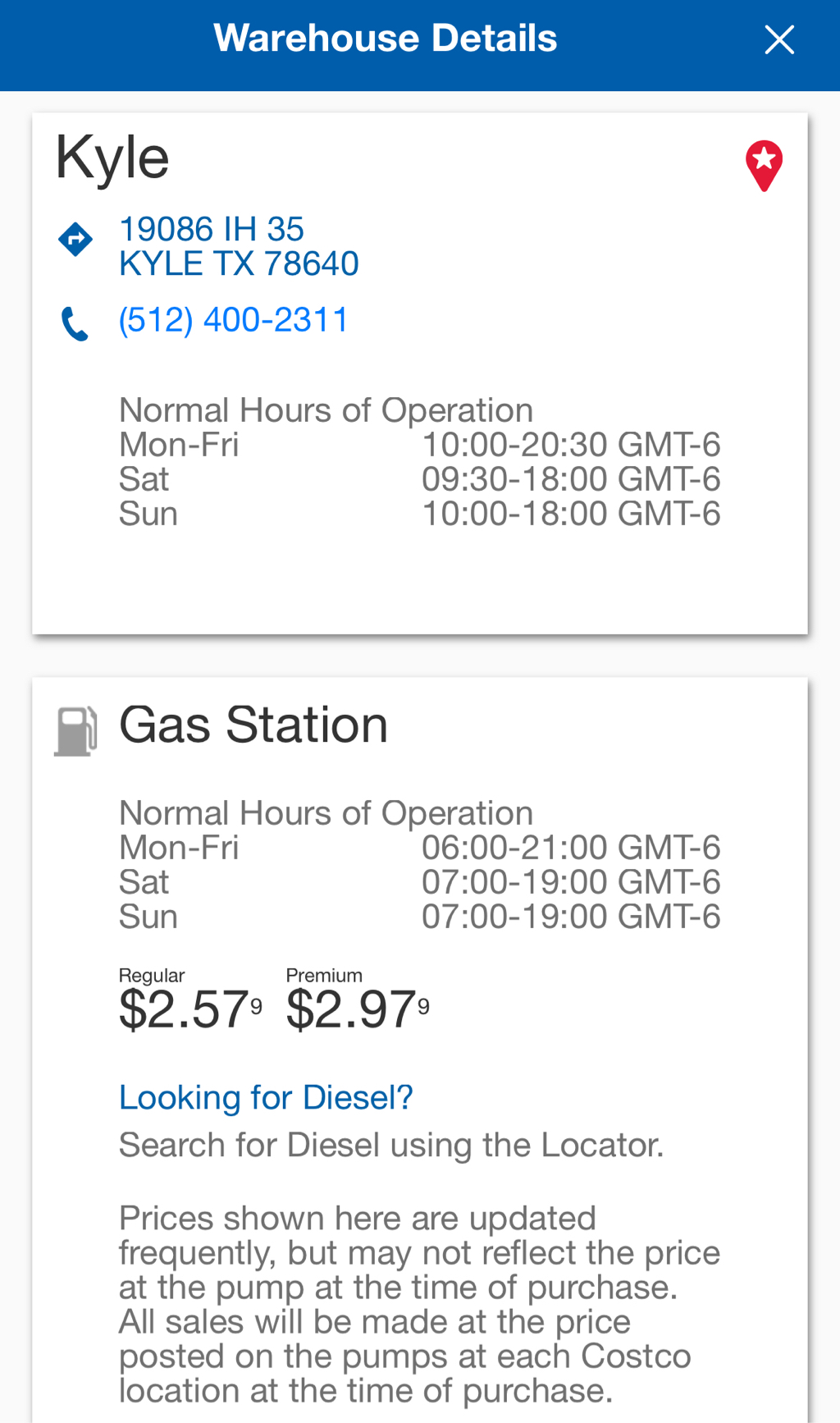Tap the blue phone handset icon
840x1423 pixels.
(x=75, y=323)
